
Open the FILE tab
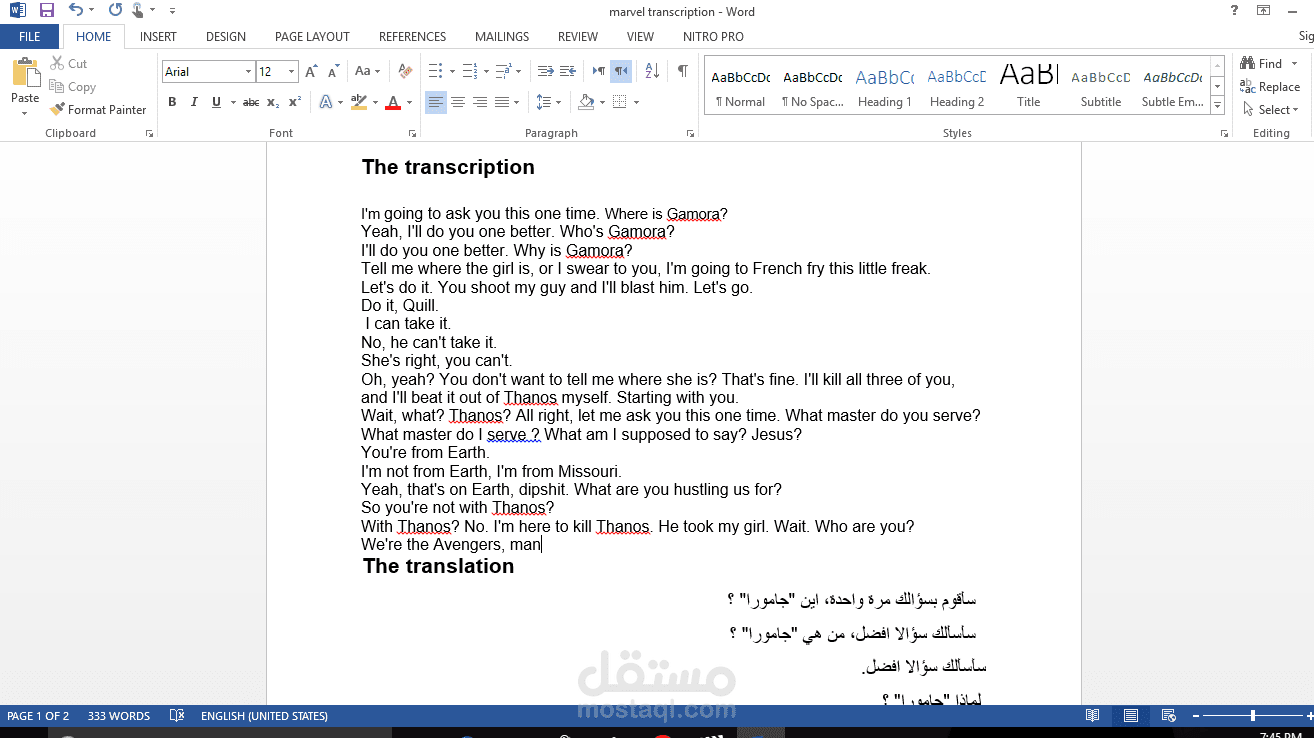(x=30, y=37)
